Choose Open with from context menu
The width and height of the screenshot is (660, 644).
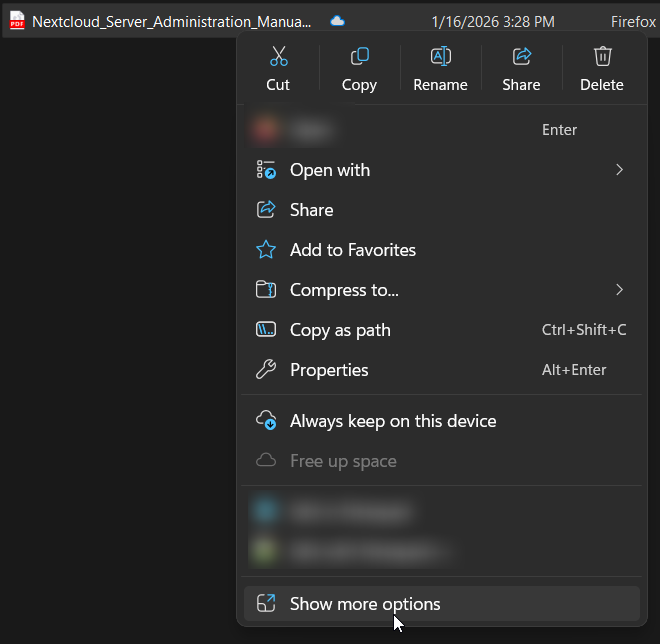(442, 170)
